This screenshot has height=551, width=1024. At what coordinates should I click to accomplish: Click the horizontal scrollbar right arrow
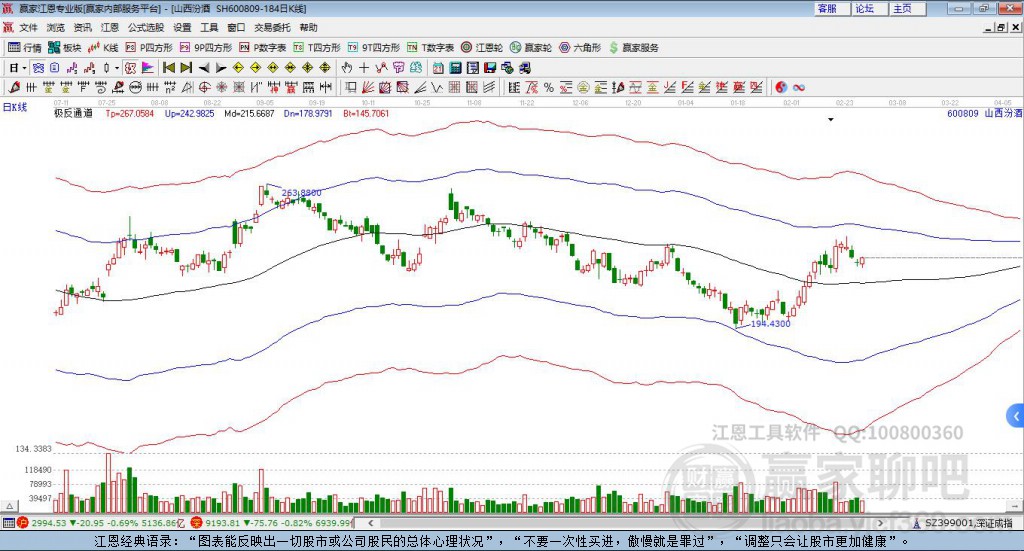tap(880, 523)
